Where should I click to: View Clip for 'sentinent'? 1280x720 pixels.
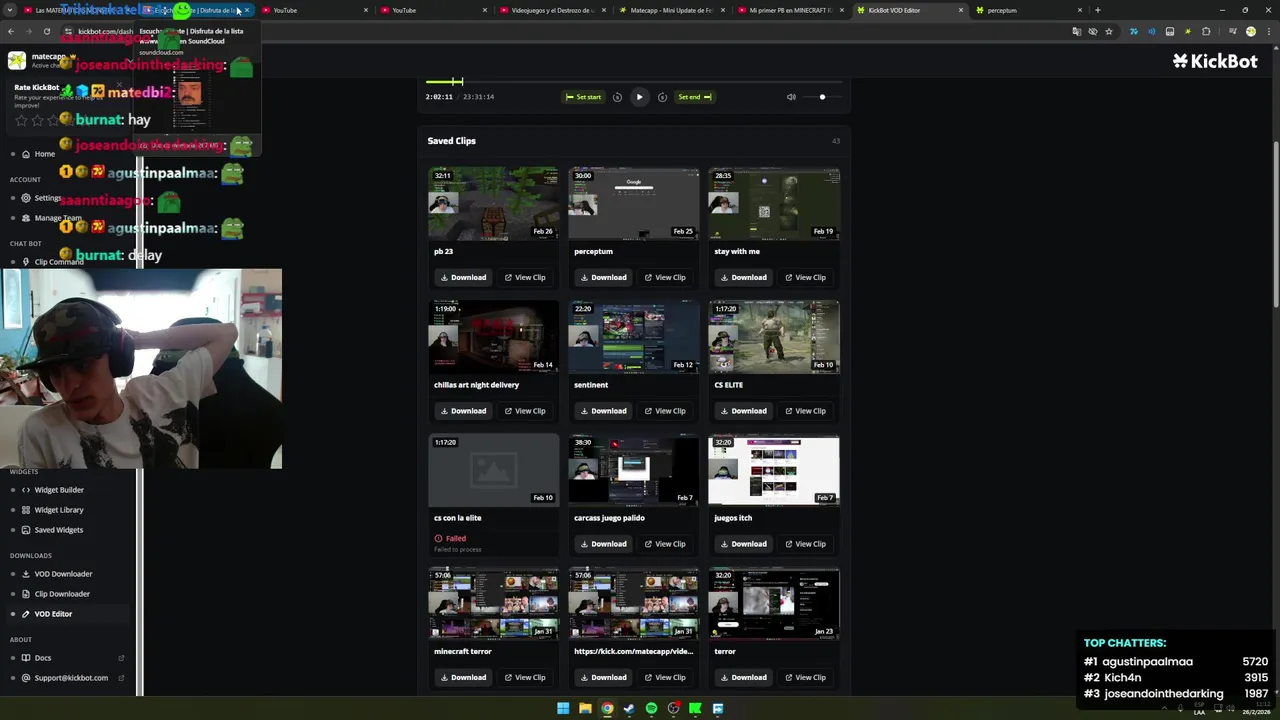coord(665,411)
